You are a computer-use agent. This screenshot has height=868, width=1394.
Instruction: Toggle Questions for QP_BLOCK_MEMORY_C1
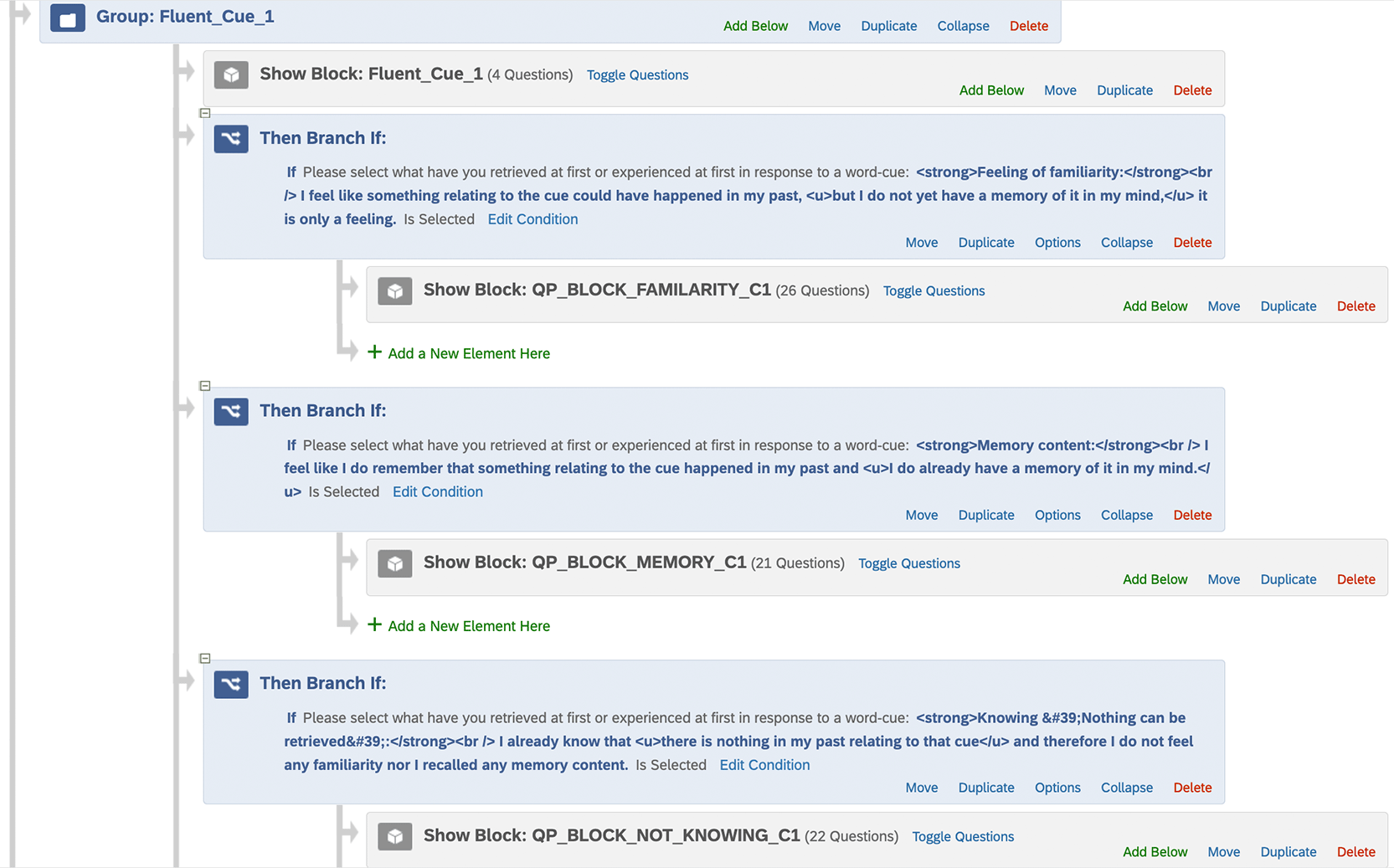point(909,564)
